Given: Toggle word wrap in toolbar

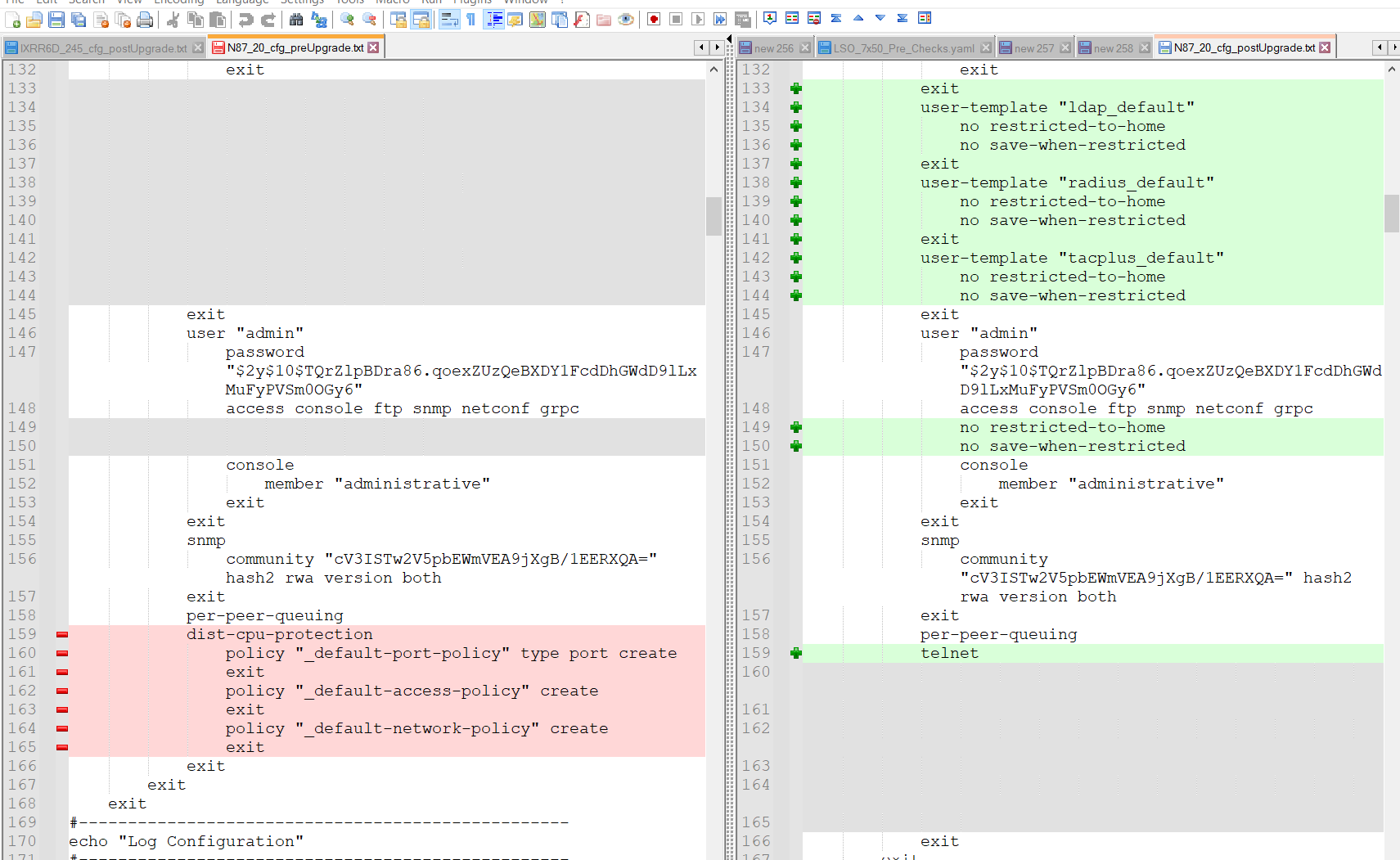Looking at the screenshot, I should click(449, 20).
